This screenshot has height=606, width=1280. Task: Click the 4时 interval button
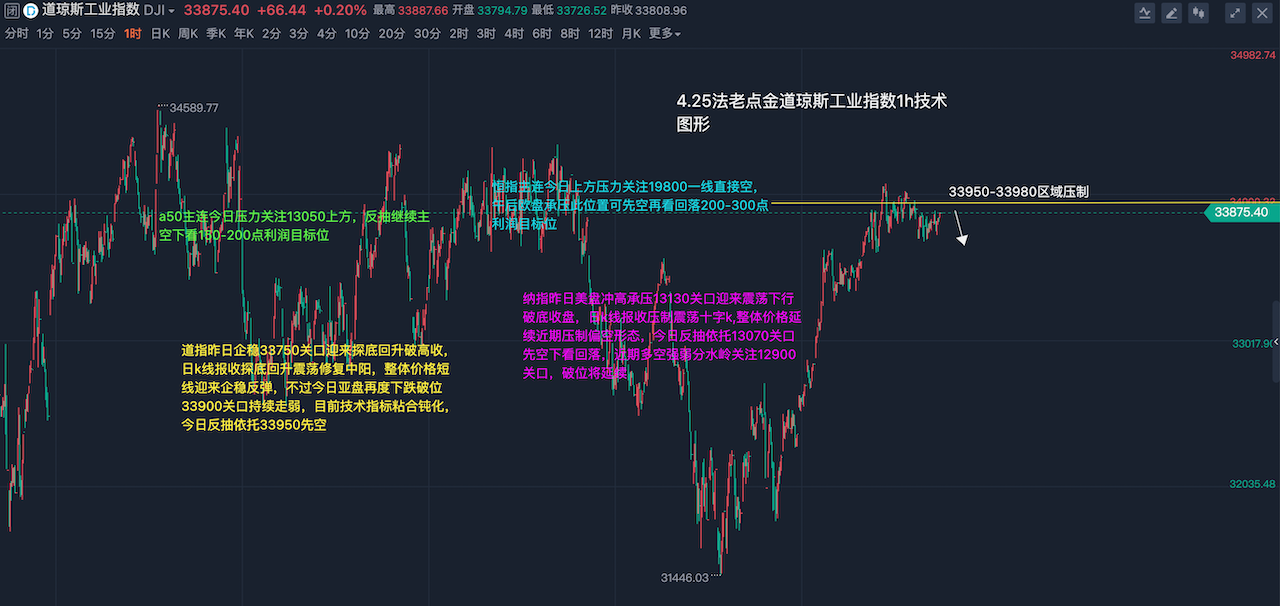[x=514, y=33]
